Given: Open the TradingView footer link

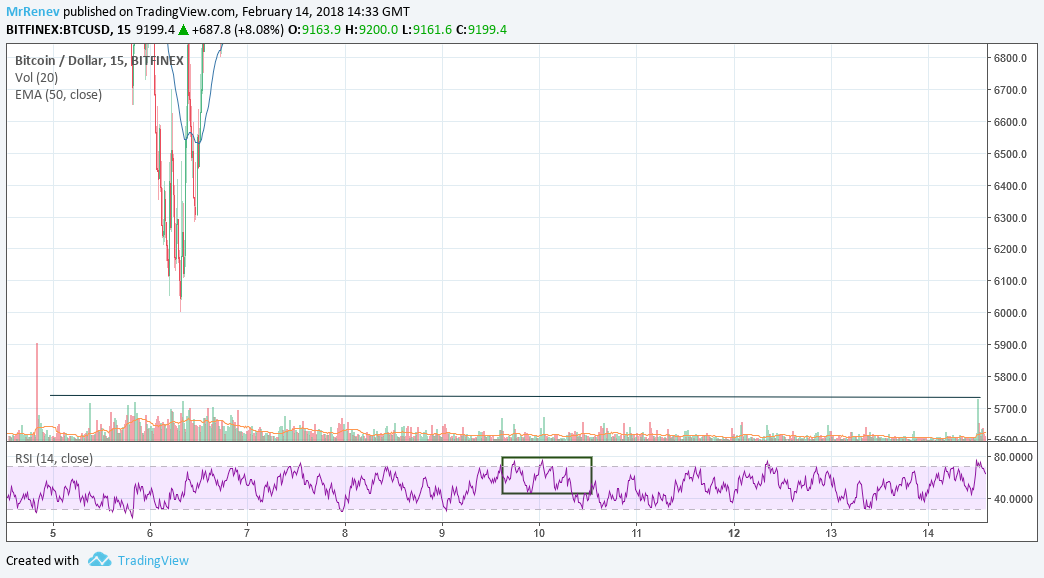Looking at the screenshot, I should [x=153, y=561].
